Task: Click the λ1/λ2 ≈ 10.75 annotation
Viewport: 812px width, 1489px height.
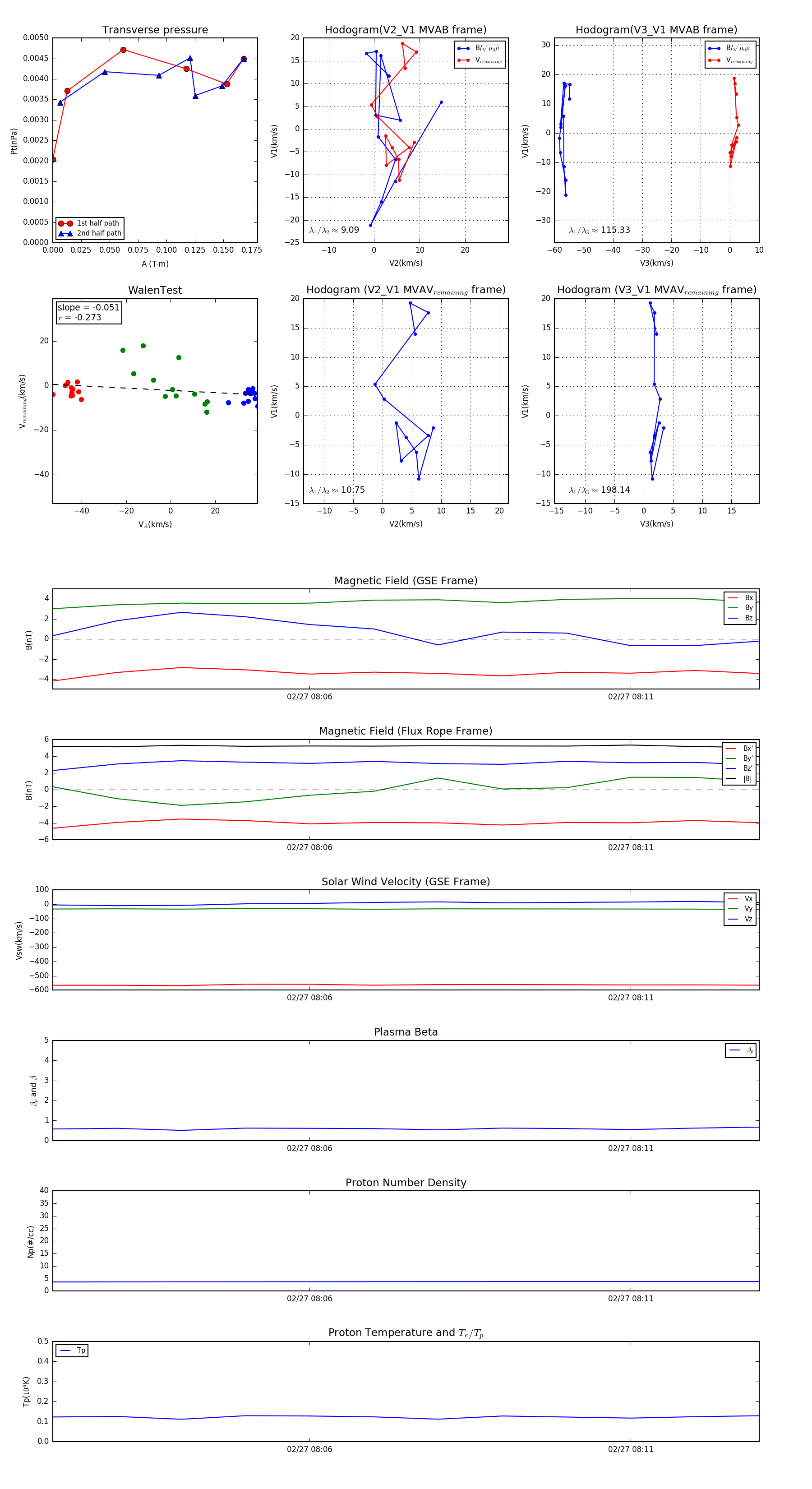Action: 337,490
